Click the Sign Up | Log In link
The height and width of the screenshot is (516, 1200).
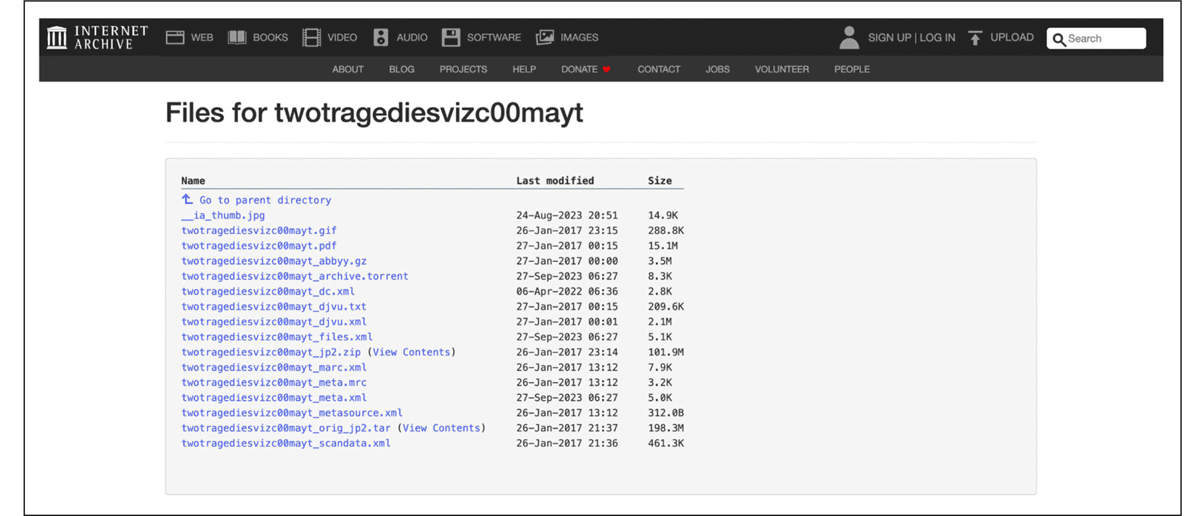coord(911,38)
